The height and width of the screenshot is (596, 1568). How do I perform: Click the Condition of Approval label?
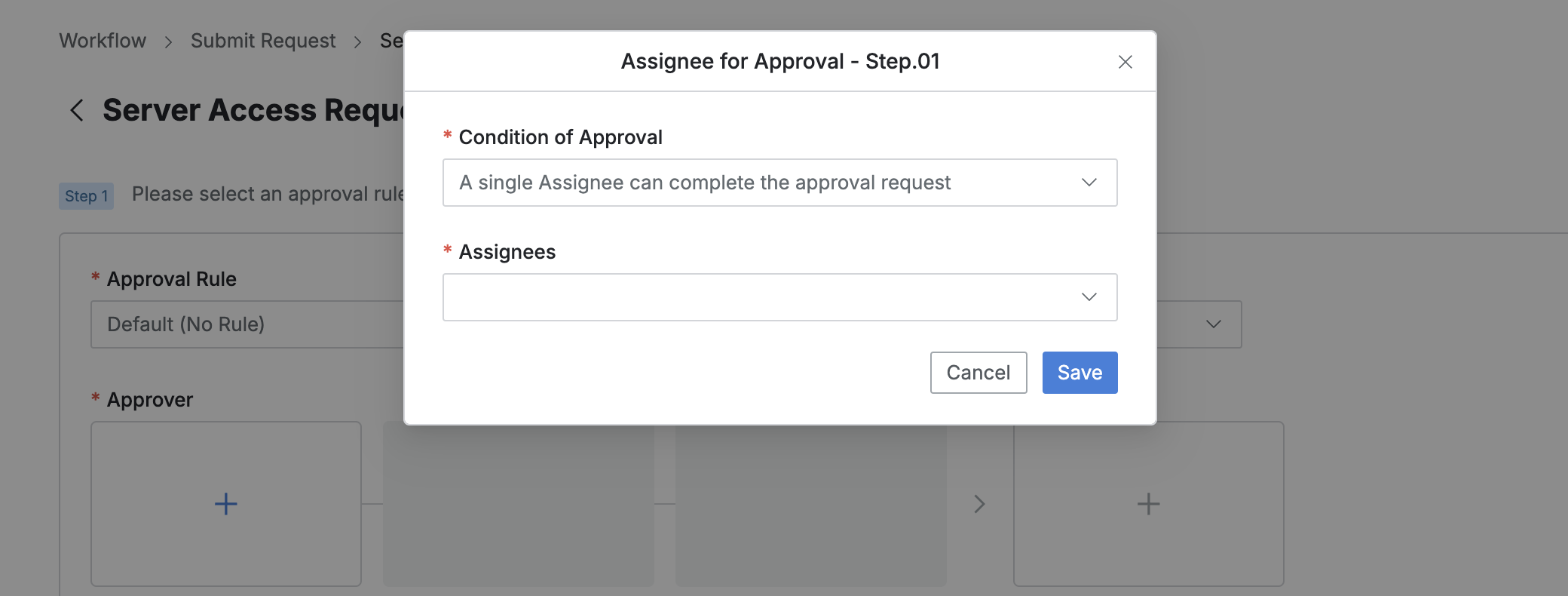click(x=560, y=137)
